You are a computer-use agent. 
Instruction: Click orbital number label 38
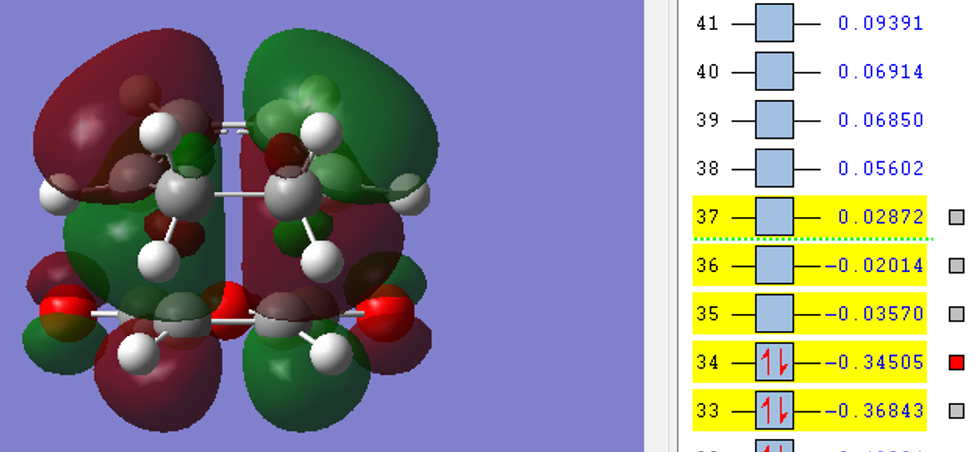tap(708, 168)
